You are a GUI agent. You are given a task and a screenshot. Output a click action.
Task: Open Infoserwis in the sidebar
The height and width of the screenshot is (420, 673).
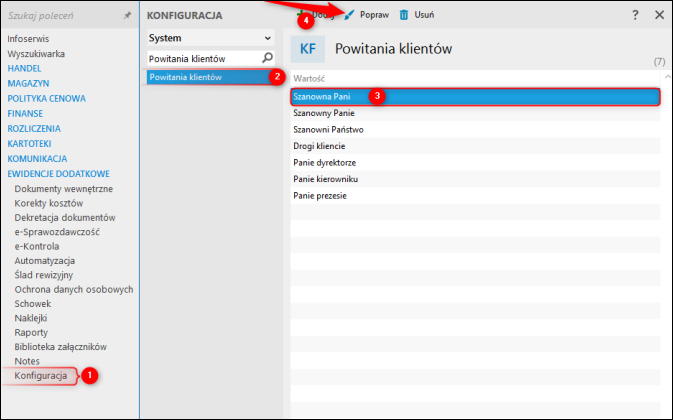[28, 39]
